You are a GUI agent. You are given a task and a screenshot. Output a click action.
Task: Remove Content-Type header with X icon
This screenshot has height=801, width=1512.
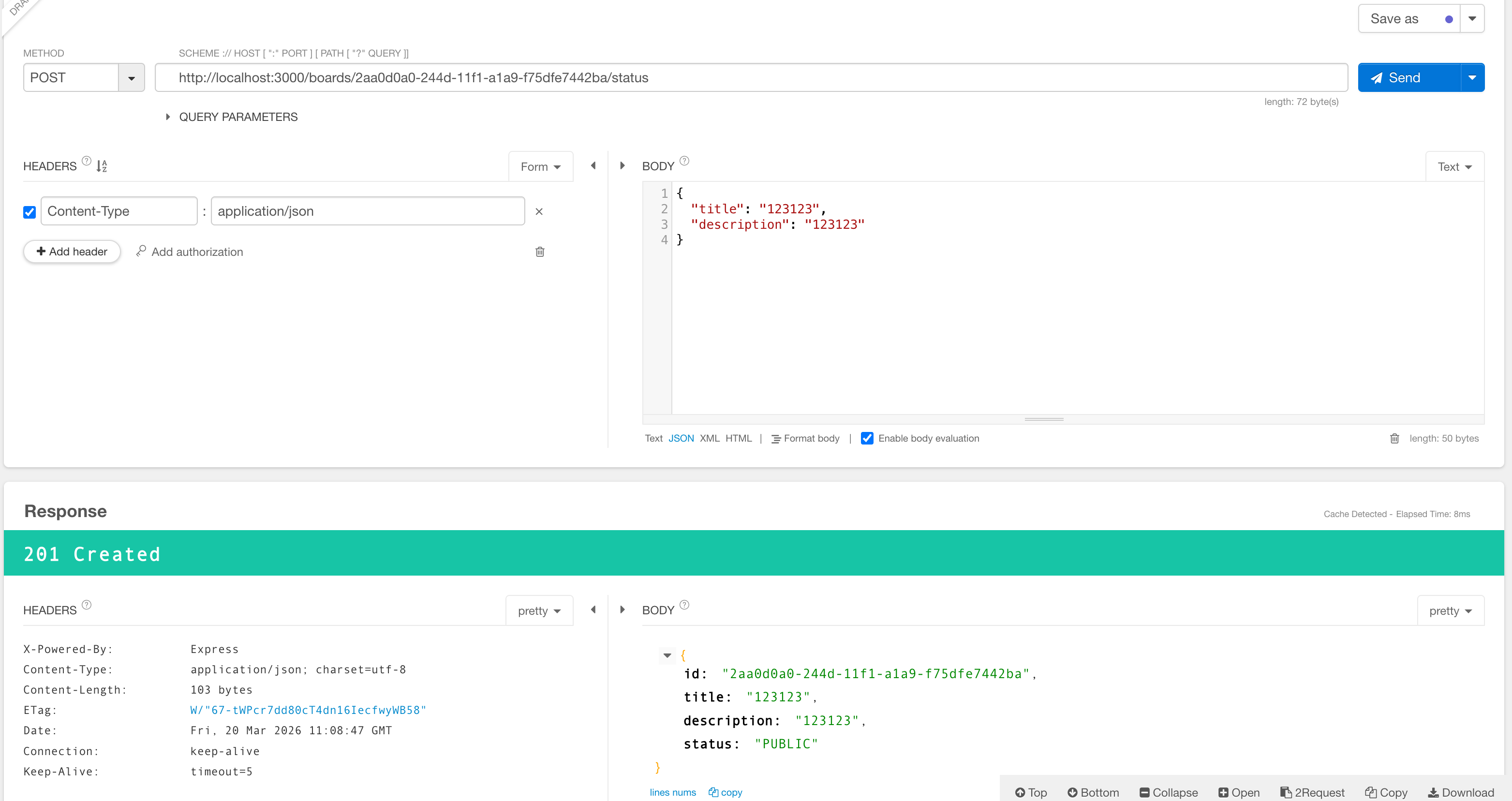(x=539, y=212)
